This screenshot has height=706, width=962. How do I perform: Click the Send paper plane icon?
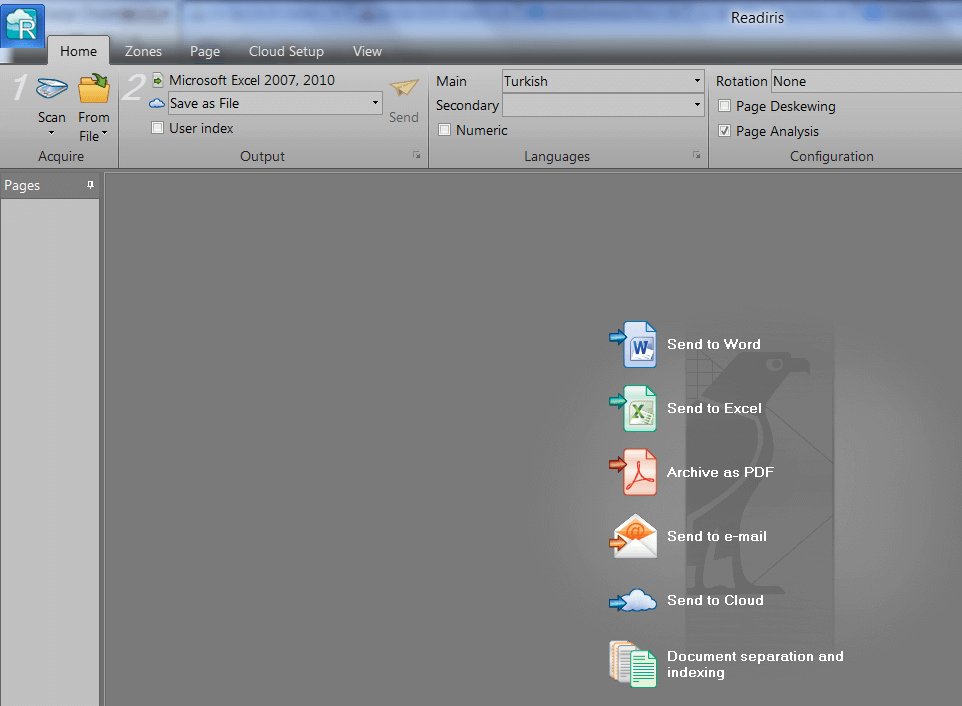coord(404,88)
